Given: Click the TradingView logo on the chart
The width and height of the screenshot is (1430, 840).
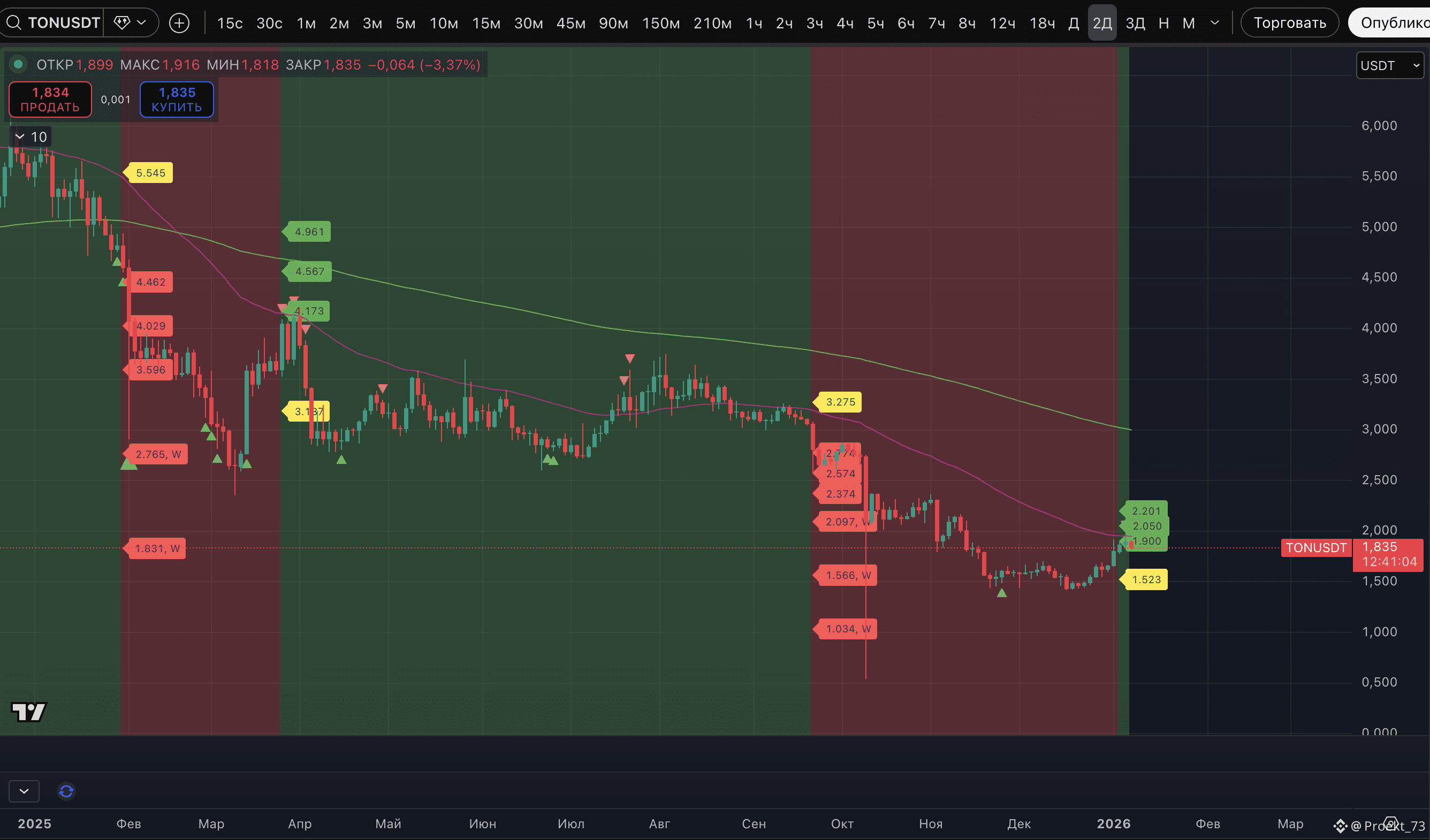Looking at the screenshot, I should coord(28,712).
